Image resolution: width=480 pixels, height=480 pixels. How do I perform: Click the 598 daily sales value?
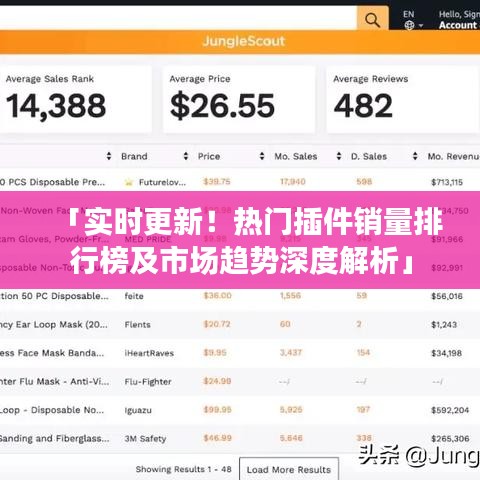click(364, 182)
